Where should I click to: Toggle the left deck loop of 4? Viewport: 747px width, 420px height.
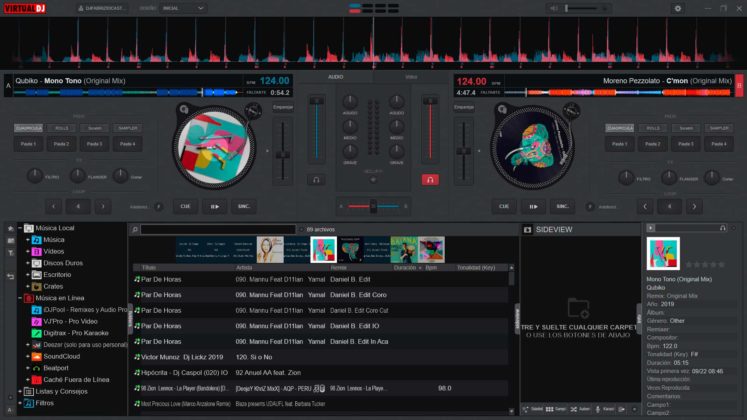(78, 206)
